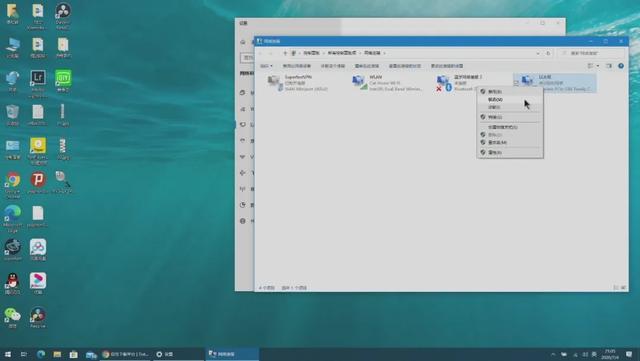Image resolution: width=640 pixels, height=361 pixels.
Task: Click the search box in network window
Action: (x=591, y=53)
